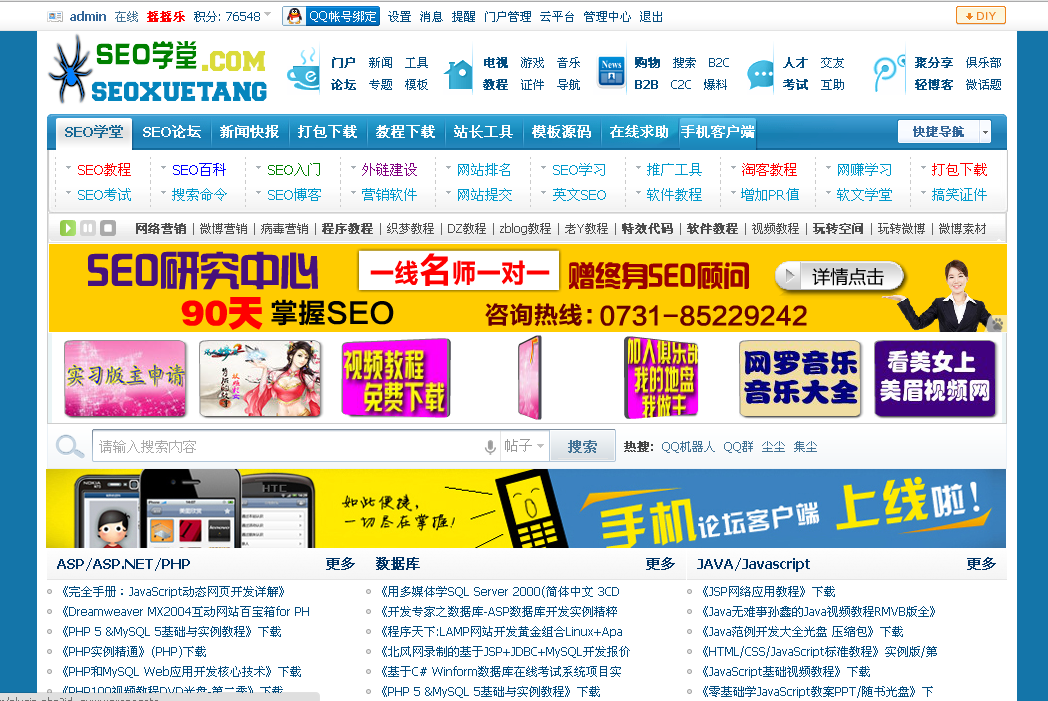Click 更多 beside JAVA/Javascript

click(x=981, y=564)
